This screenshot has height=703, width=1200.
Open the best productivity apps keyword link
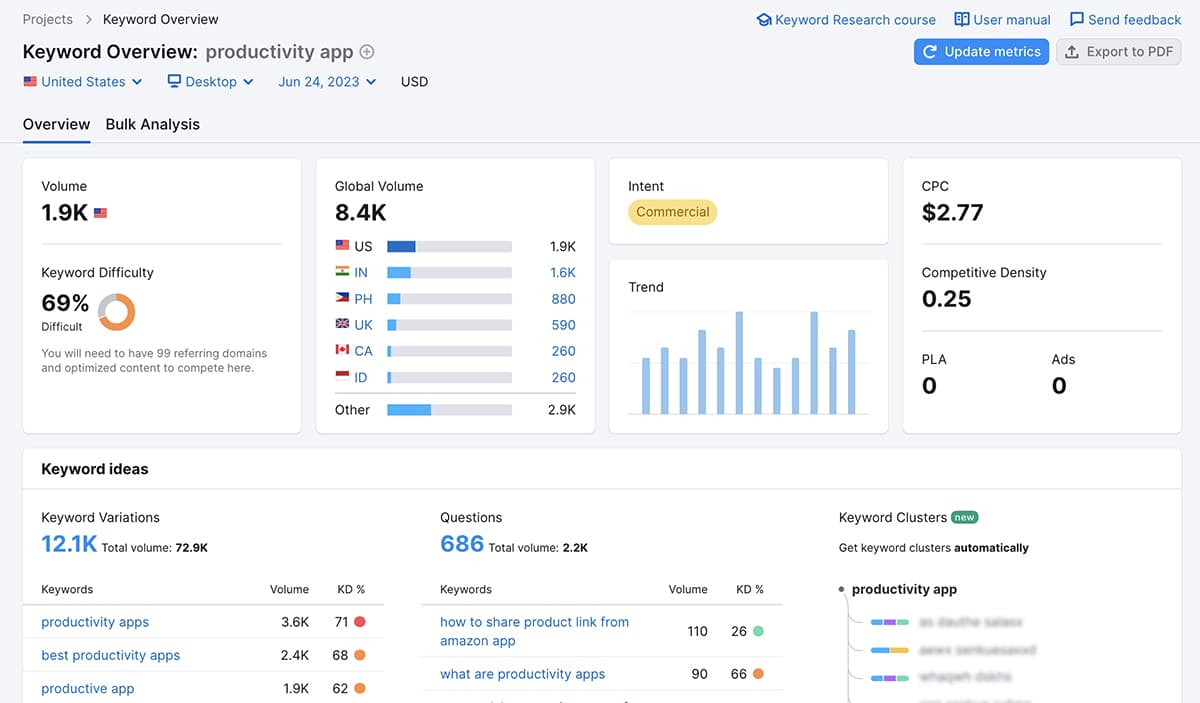111,655
